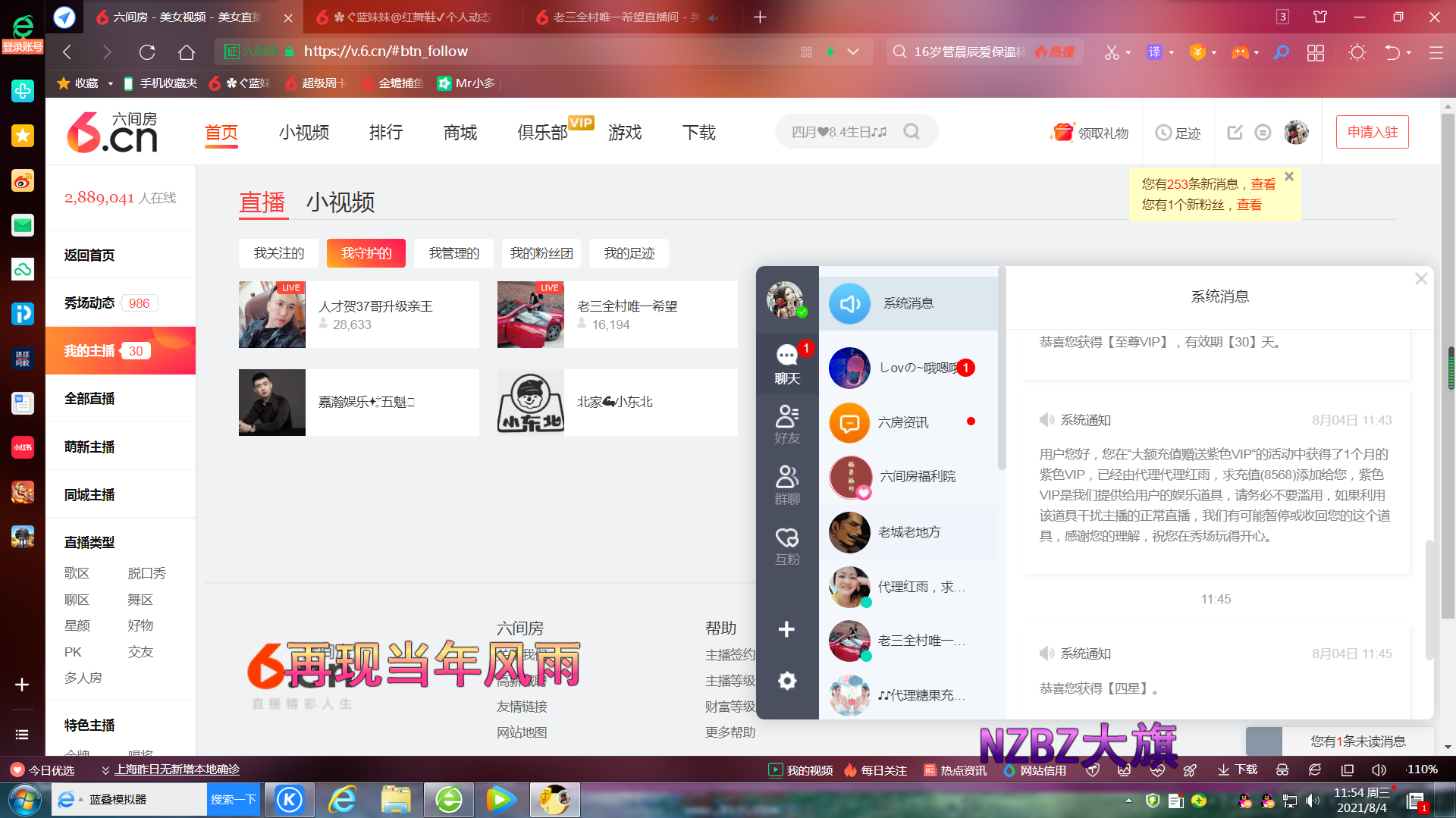This screenshot has height=818, width=1456.
Task: Switch to 我的粉丝团 tab
Action: (541, 253)
